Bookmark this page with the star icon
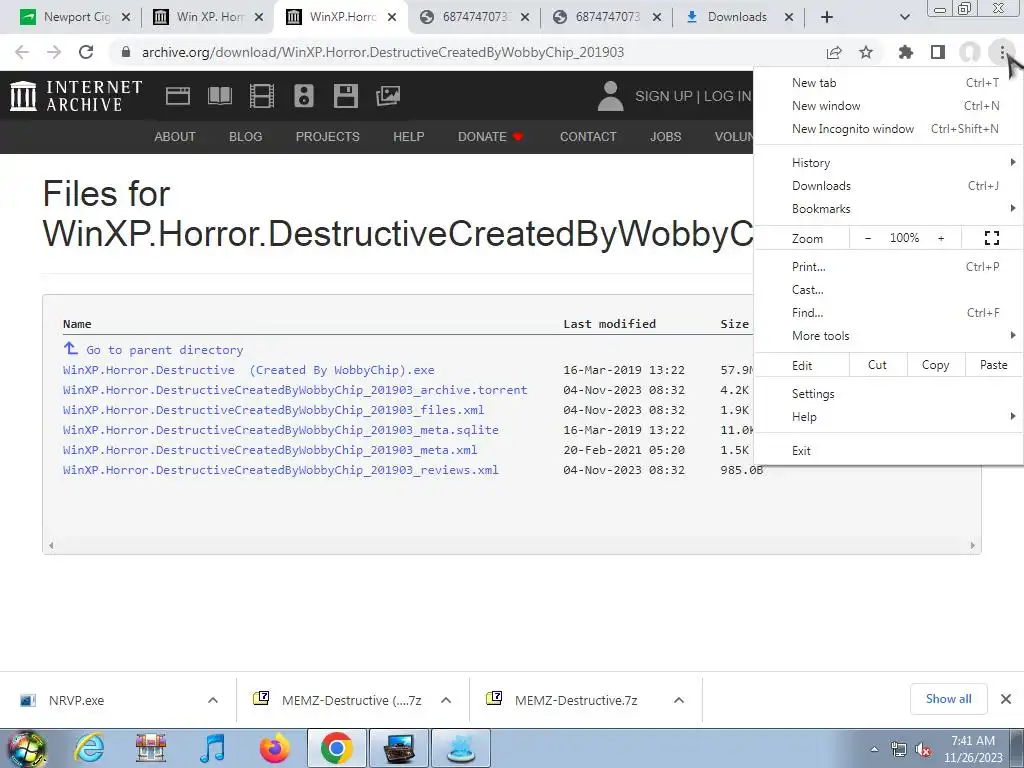Image resolution: width=1024 pixels, height=768 pixels. pos(866,52)
